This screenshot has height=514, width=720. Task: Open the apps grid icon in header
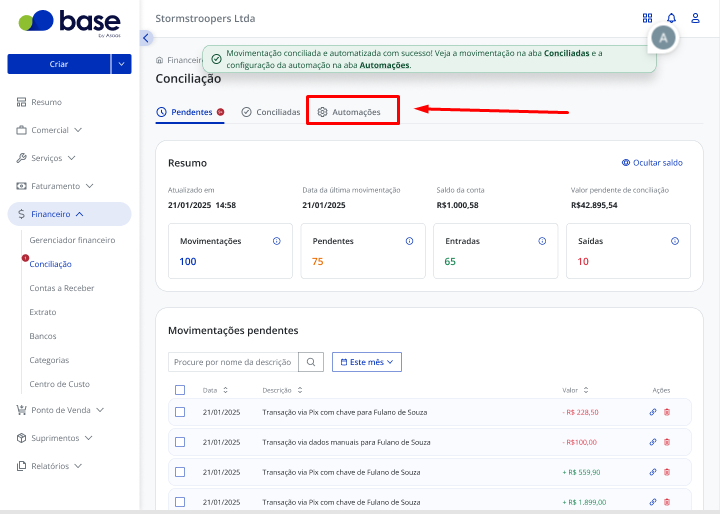coord(647,18)
